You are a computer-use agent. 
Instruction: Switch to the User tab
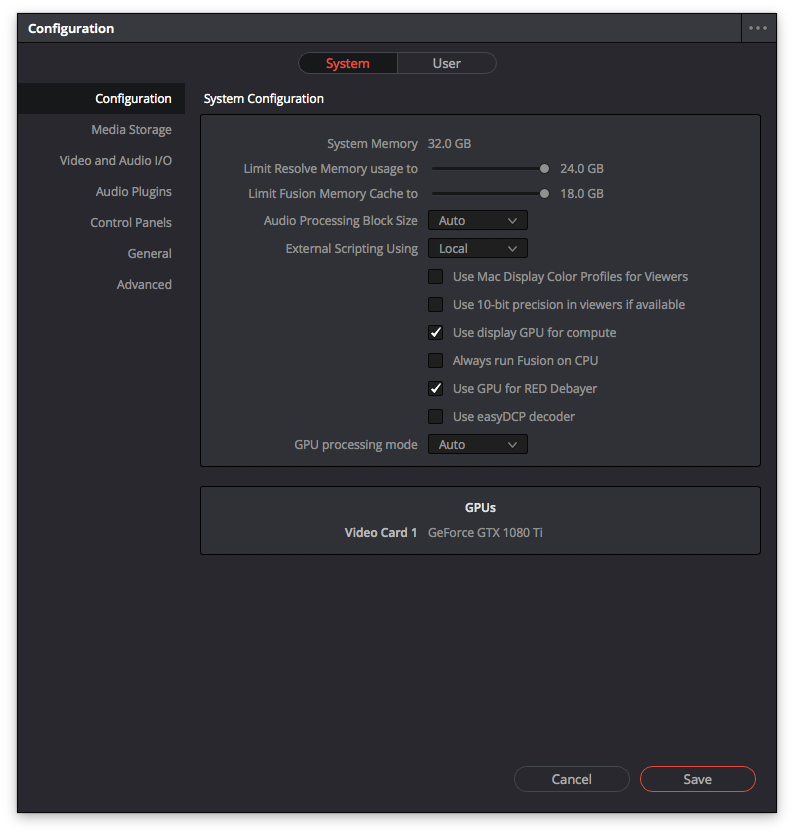[447, 63]
